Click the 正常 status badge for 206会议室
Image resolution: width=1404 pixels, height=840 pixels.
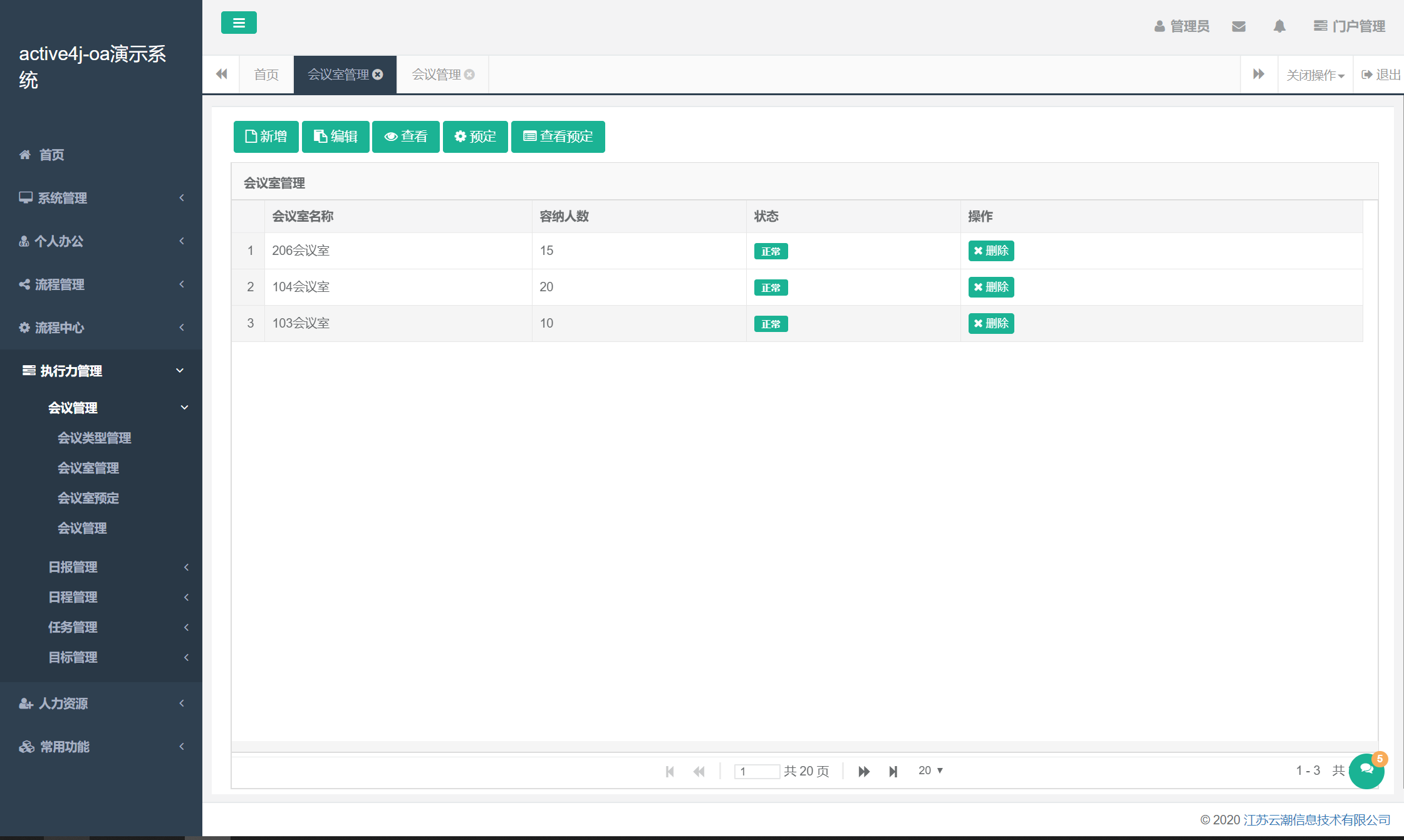(771, 251)
